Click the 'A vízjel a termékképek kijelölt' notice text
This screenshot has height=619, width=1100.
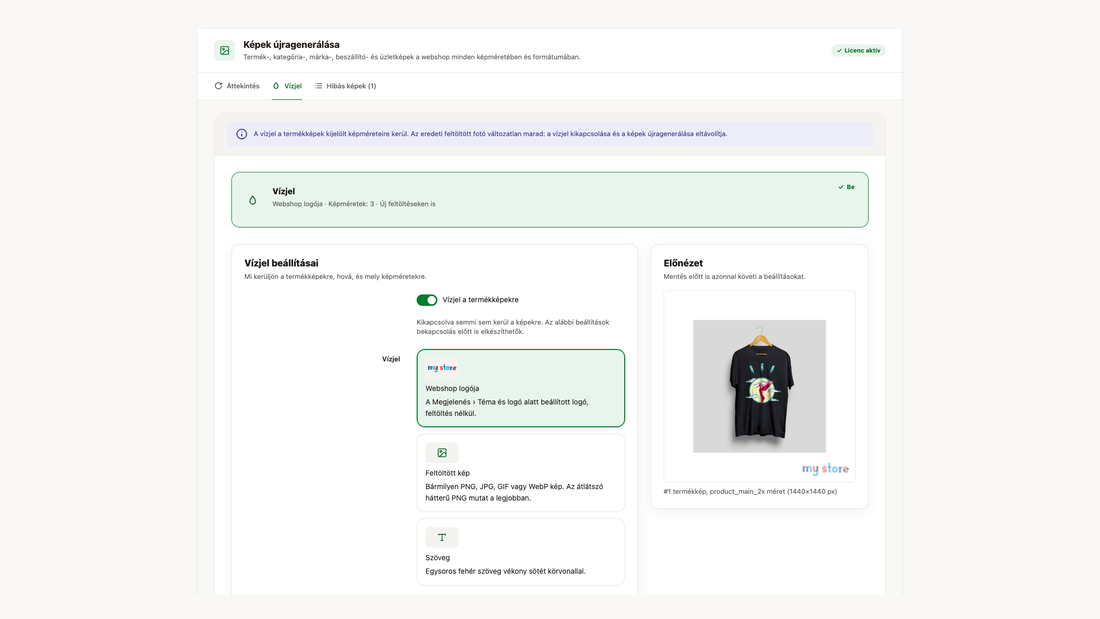click(x=490, y=134)
